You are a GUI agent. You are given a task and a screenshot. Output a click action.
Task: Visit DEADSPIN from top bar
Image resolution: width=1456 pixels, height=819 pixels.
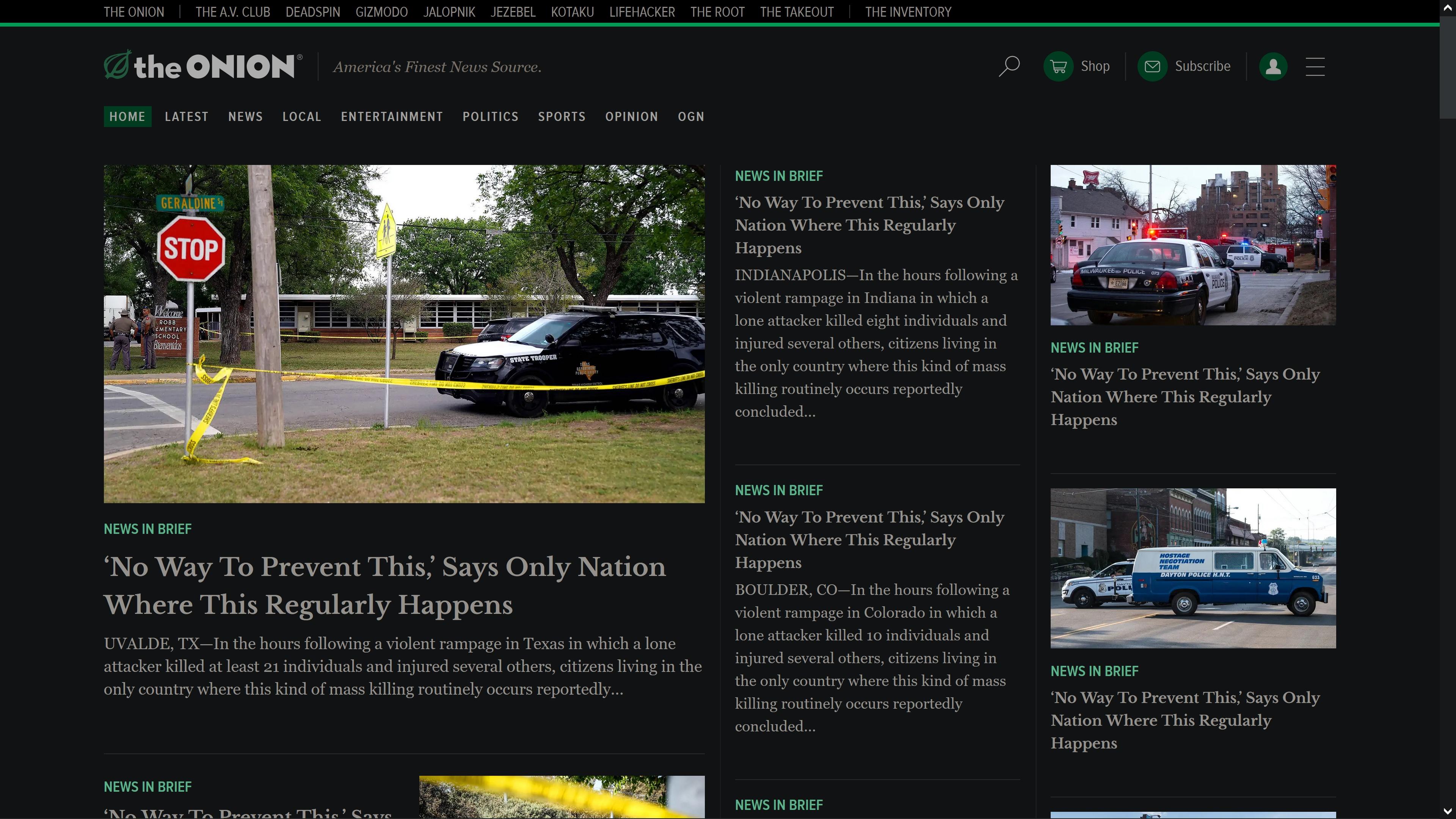[312, 12]
